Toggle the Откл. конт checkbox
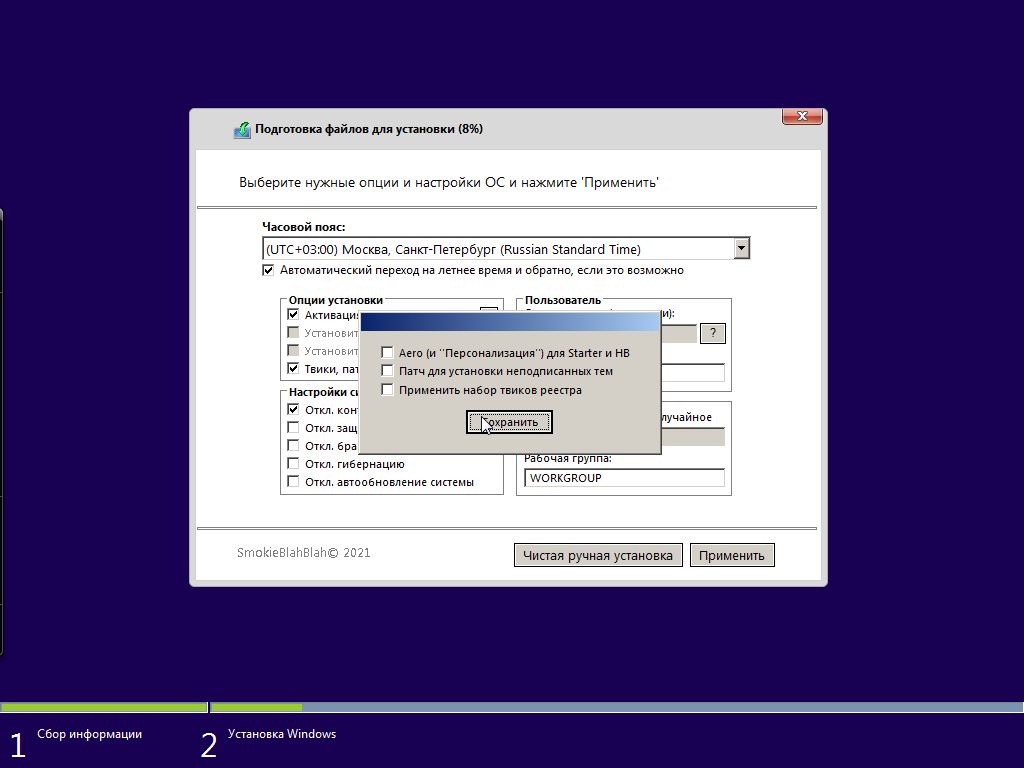 point(293,409)
